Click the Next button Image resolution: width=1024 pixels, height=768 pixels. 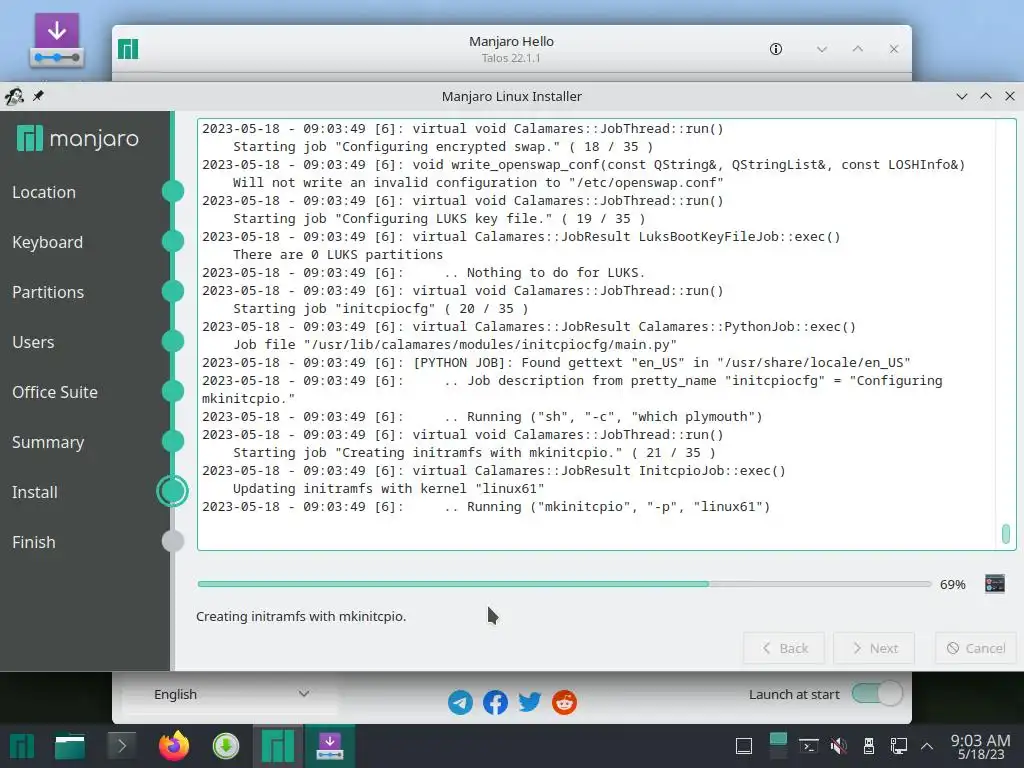pos(874,648)
